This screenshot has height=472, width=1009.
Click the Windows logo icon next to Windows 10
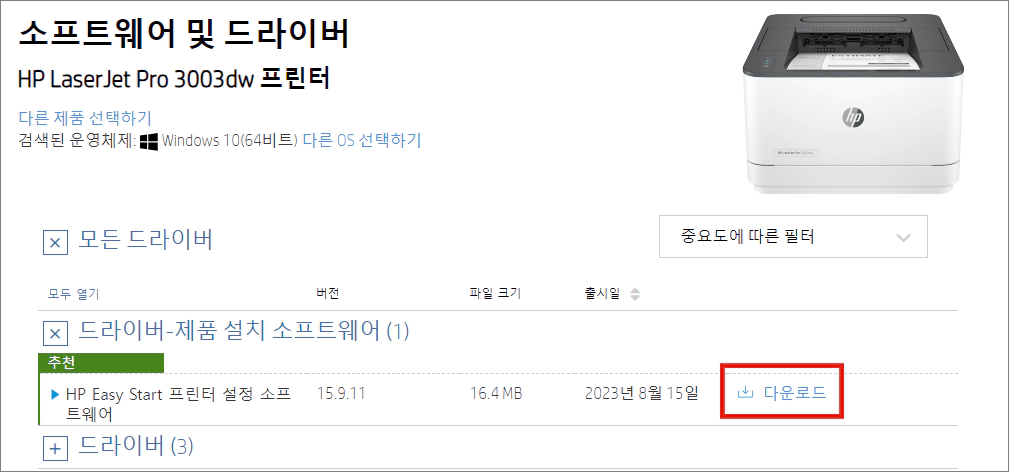click(x=149, y=141)
